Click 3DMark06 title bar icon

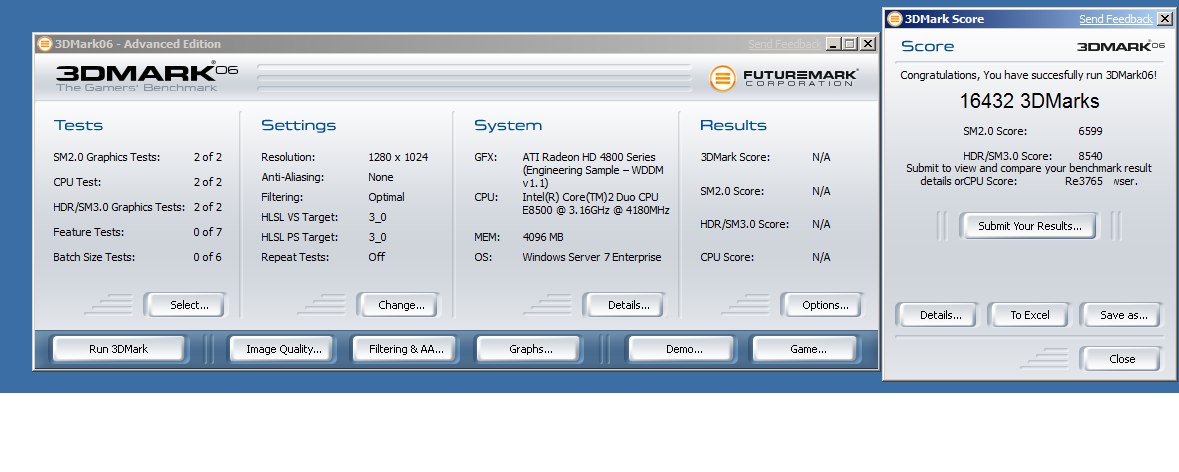pos(45,44)
